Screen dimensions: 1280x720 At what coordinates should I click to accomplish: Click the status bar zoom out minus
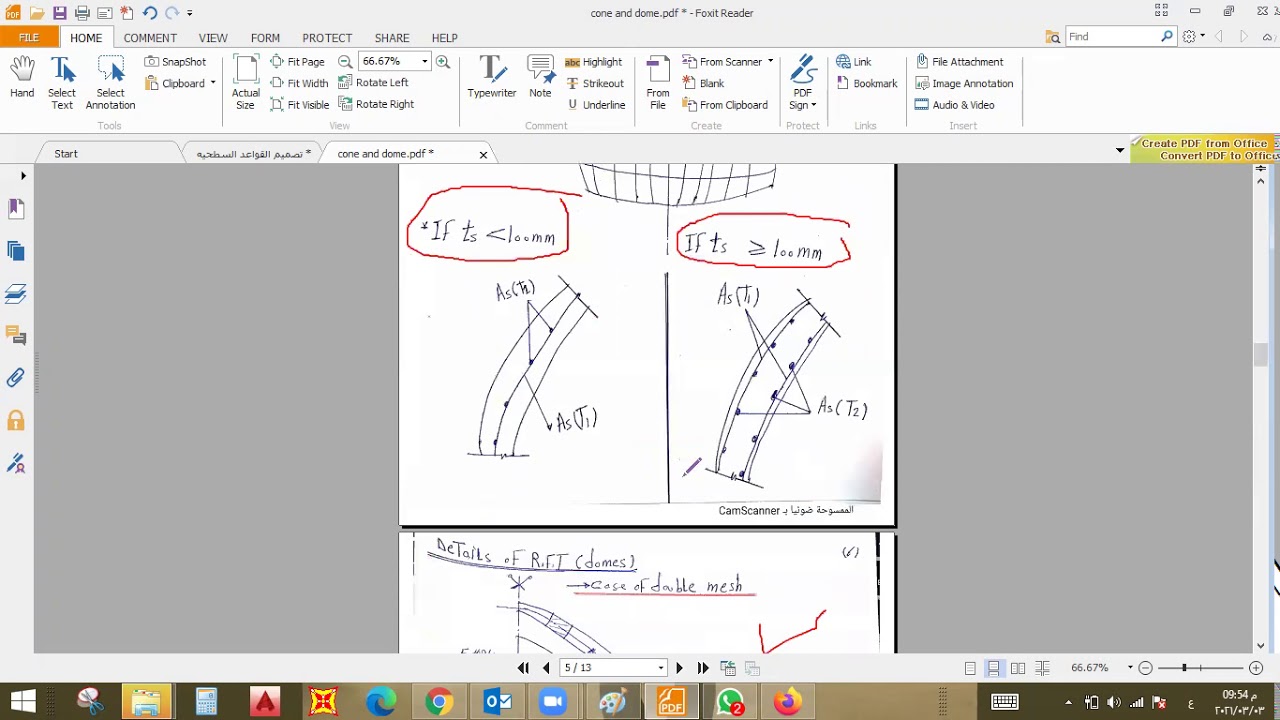tap(1146, 668)
